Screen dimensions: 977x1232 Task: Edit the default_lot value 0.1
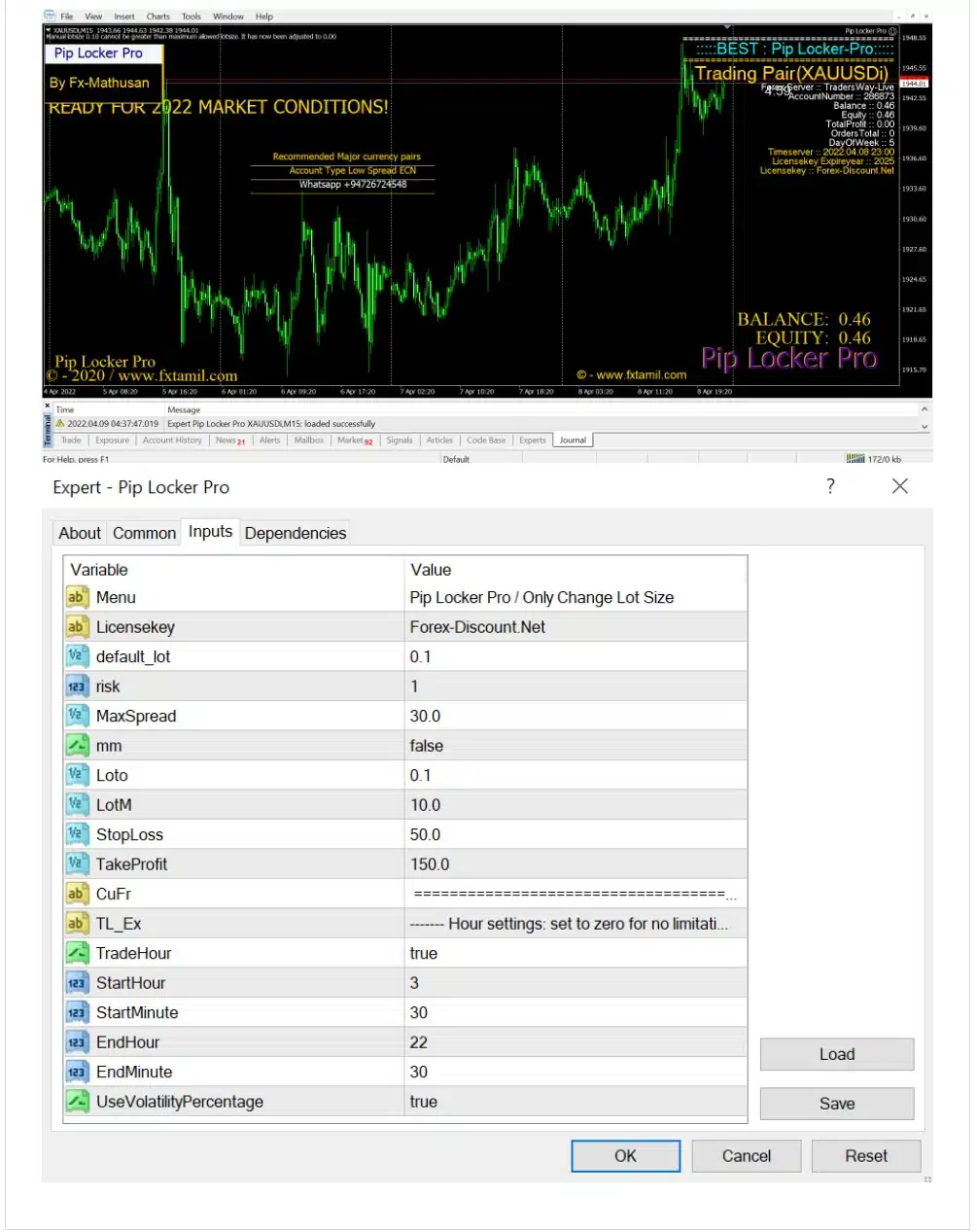pos(576,656)
